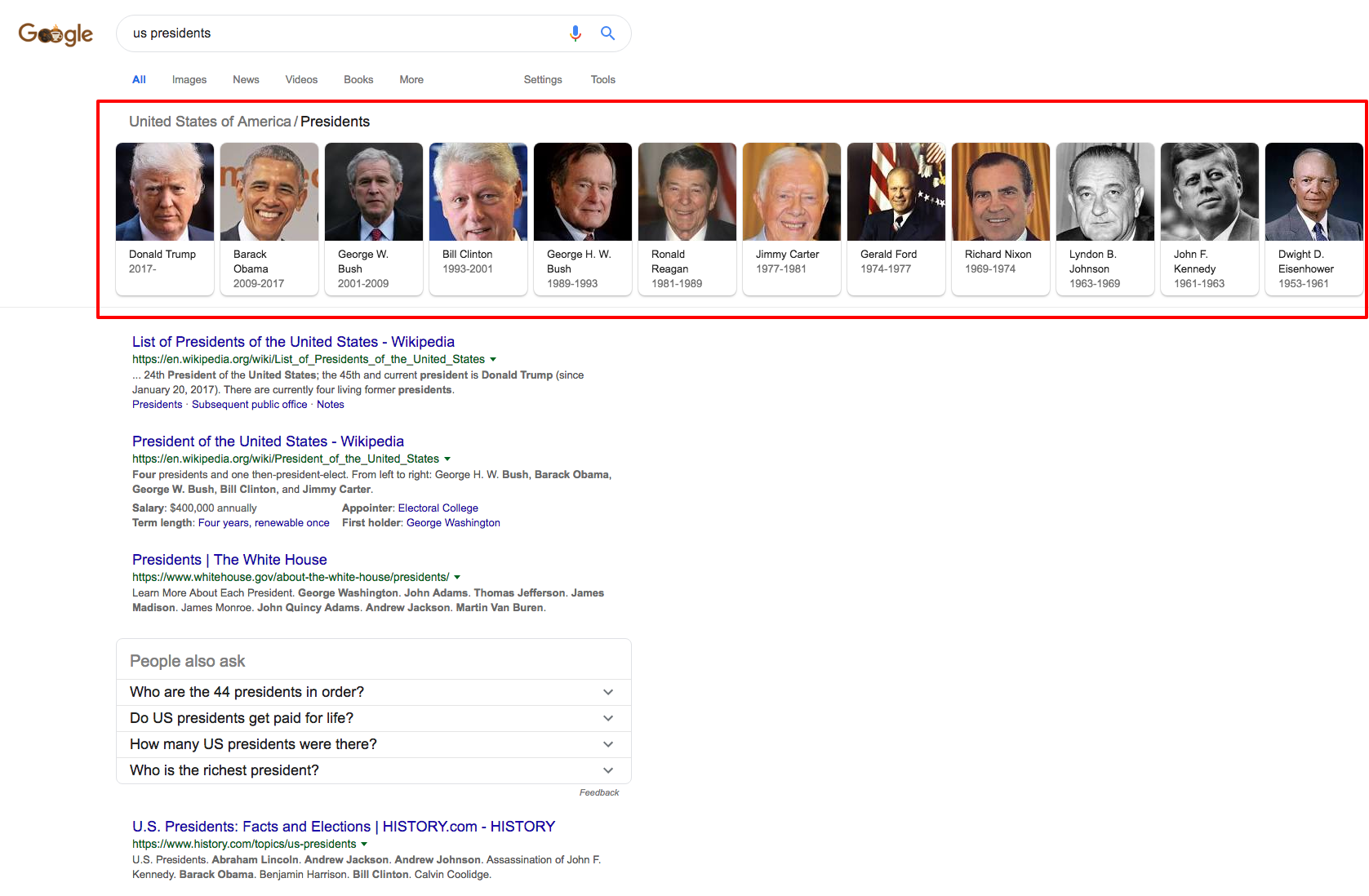Open 'U.S. Presidents: Facts and Elections' HISTORY result
This screenshot has width=1369, height=896.
coord(344,827)
